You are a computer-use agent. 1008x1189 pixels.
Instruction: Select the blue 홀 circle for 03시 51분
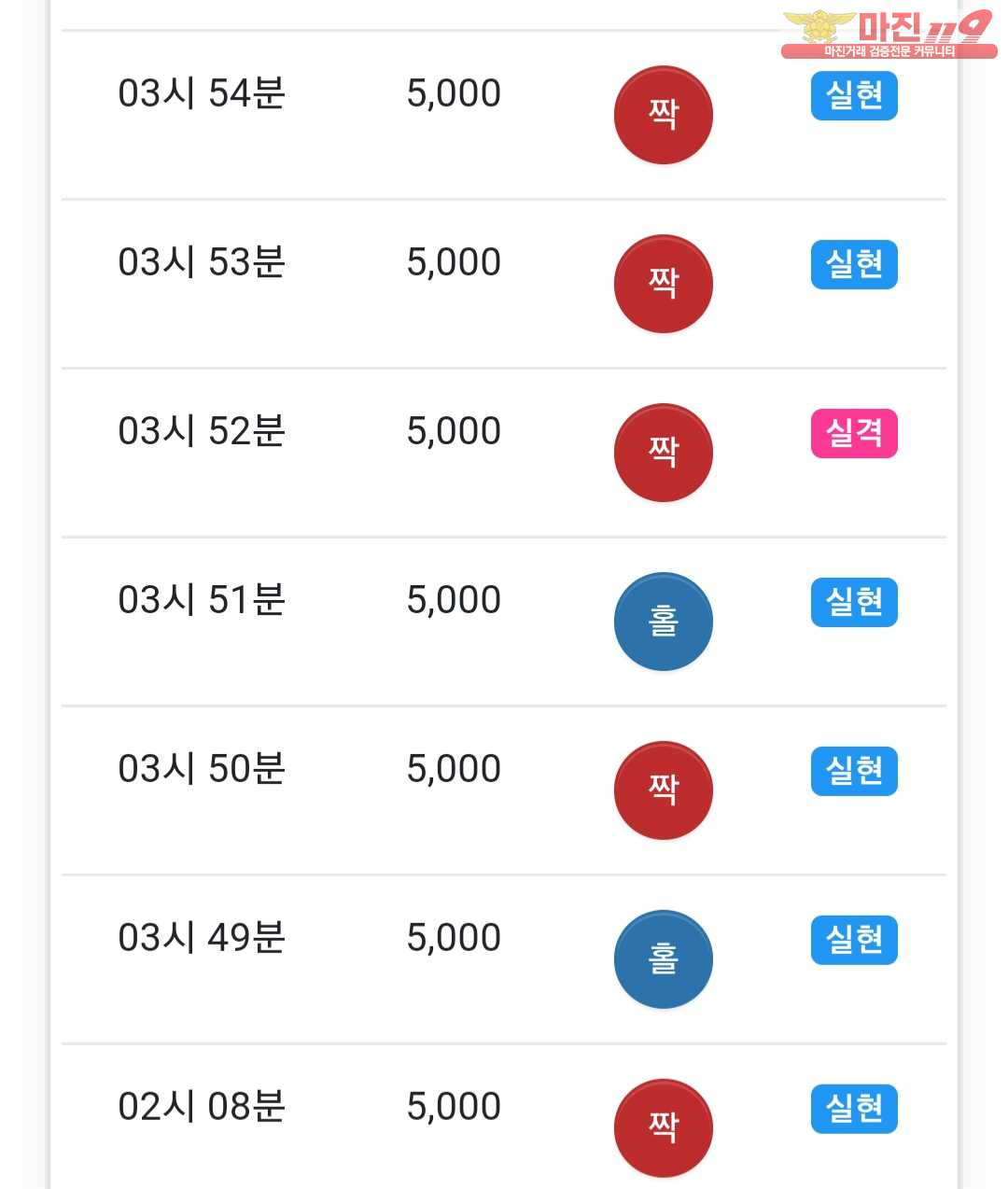663,622
